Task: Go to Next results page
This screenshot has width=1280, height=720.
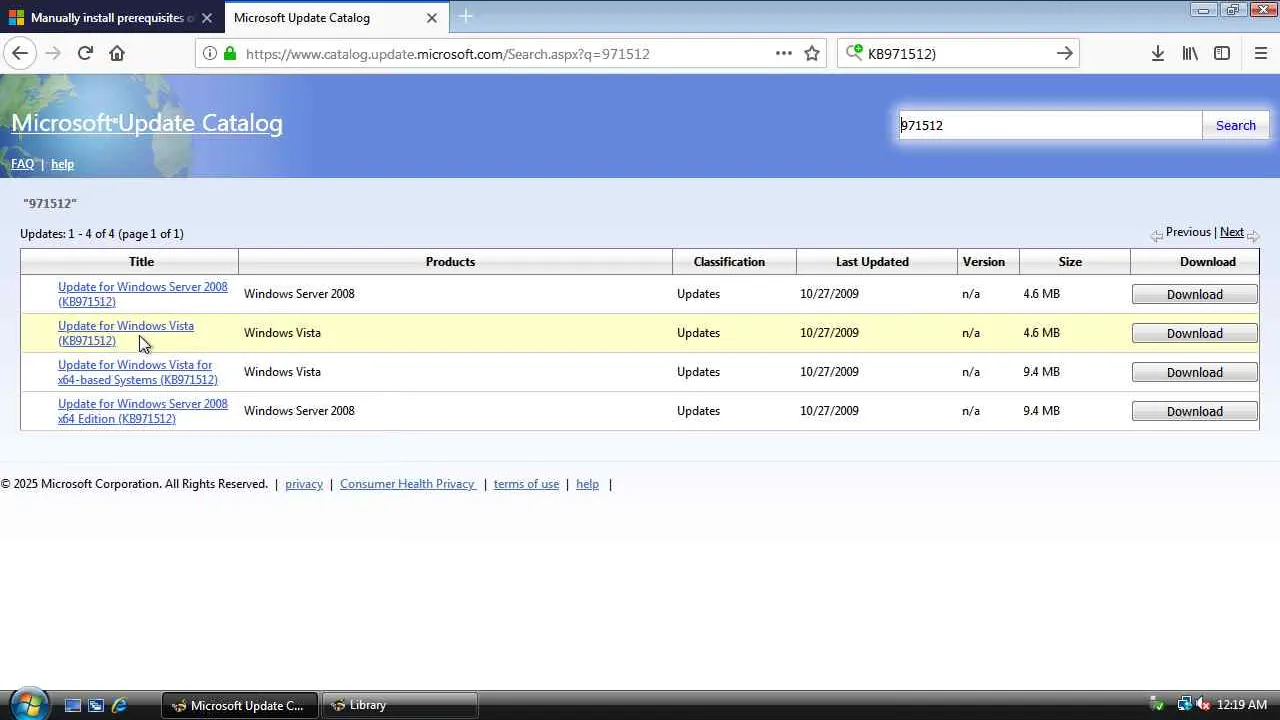Action: coord(1232,232)
